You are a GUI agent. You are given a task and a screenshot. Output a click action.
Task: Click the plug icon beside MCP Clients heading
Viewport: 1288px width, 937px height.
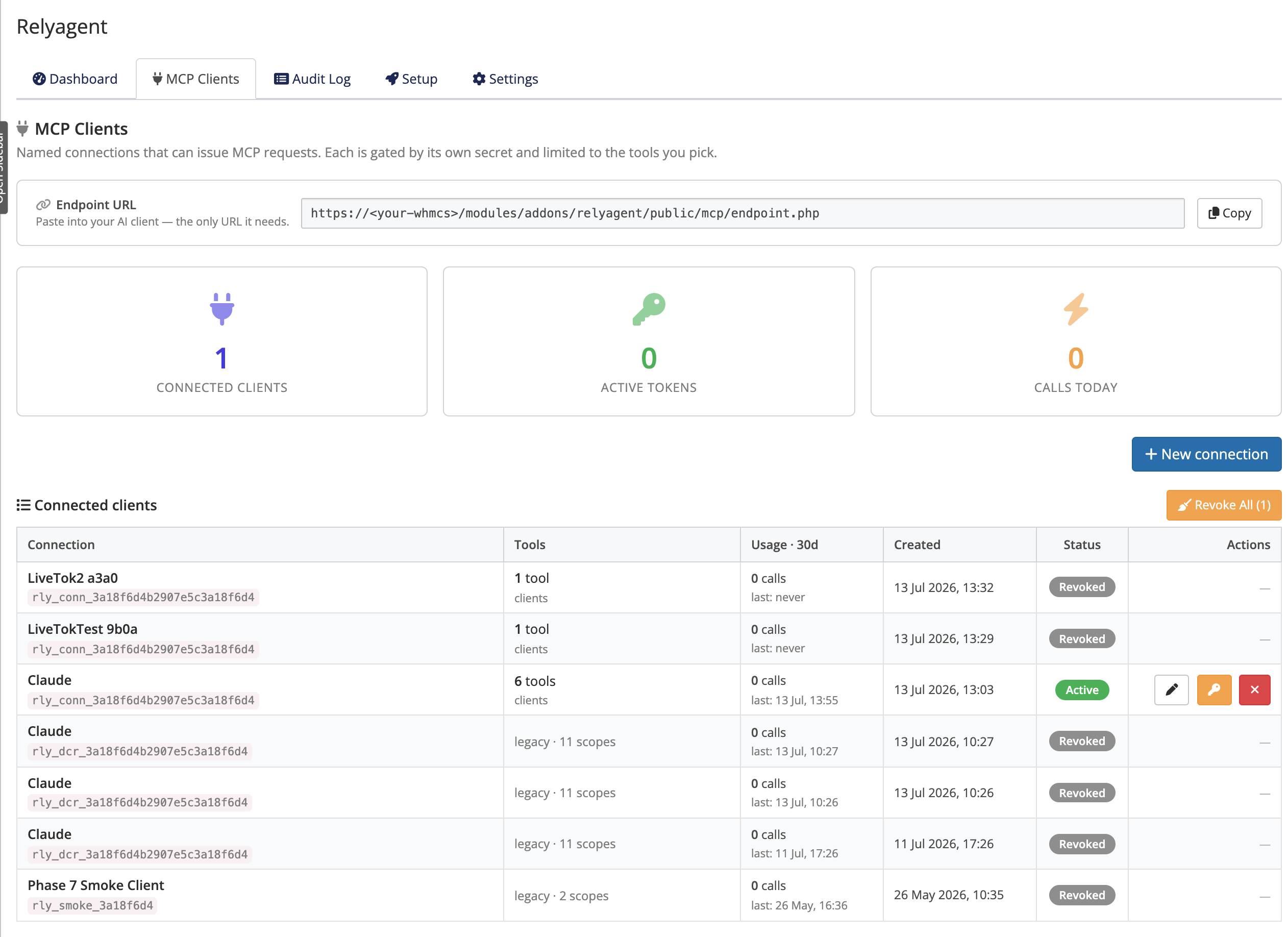(x=22, y=128)
